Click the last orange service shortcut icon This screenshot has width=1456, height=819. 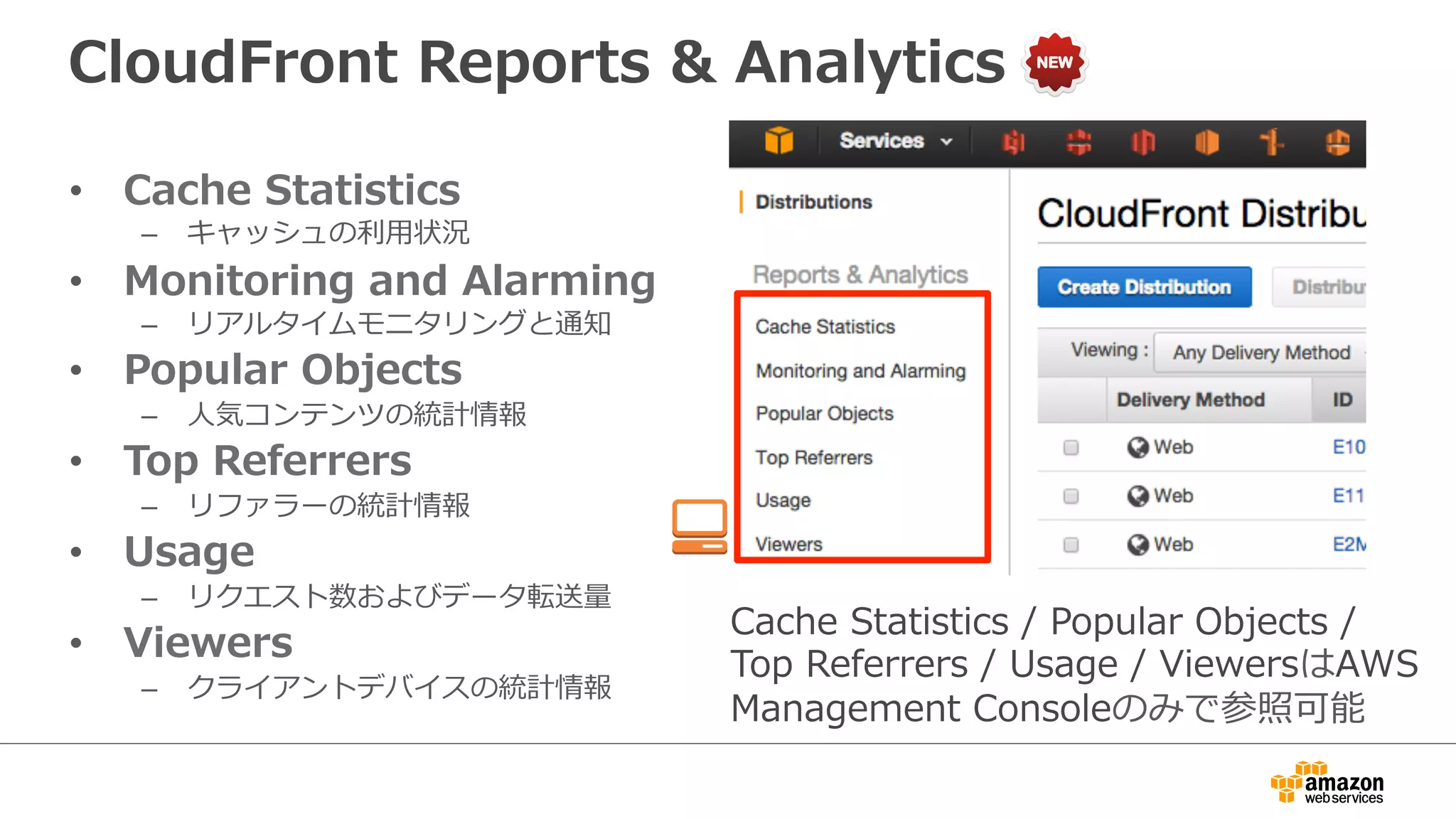point(1337,142)
